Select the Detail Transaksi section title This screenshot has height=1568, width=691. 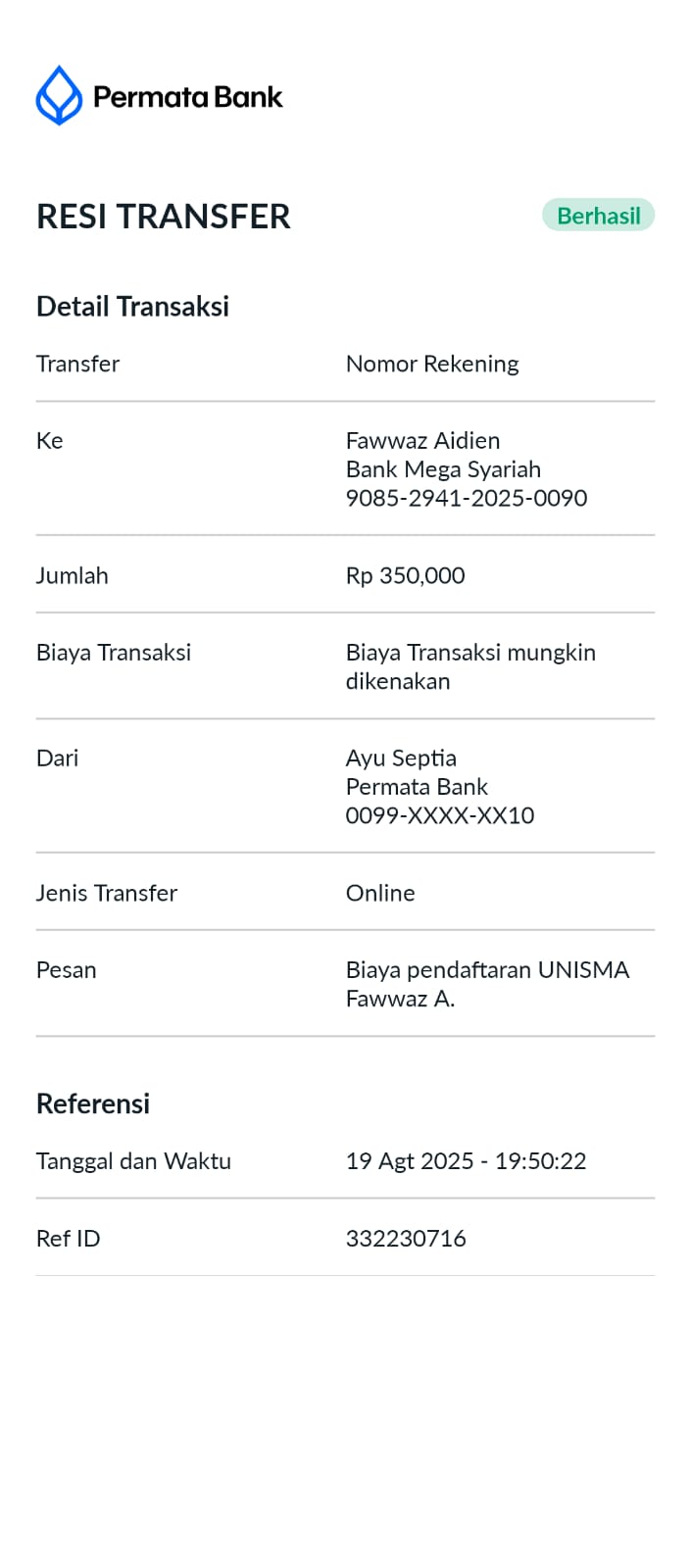pos(132,307)
